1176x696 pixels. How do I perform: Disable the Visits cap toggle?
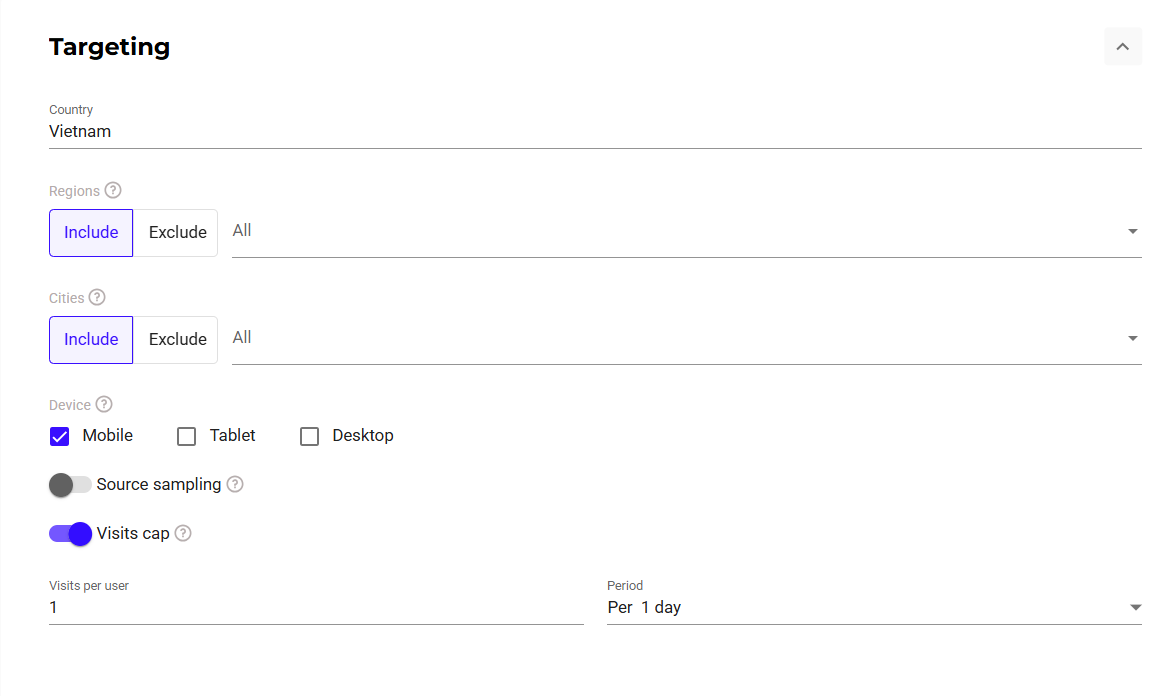(x=70, y=534)
